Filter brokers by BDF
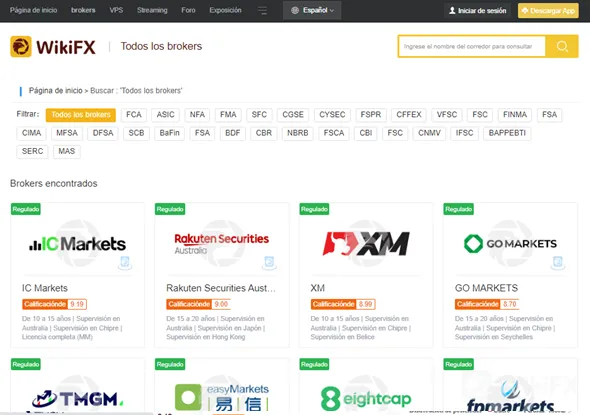Viewport: 590px width, 415px height. (233, 133)
